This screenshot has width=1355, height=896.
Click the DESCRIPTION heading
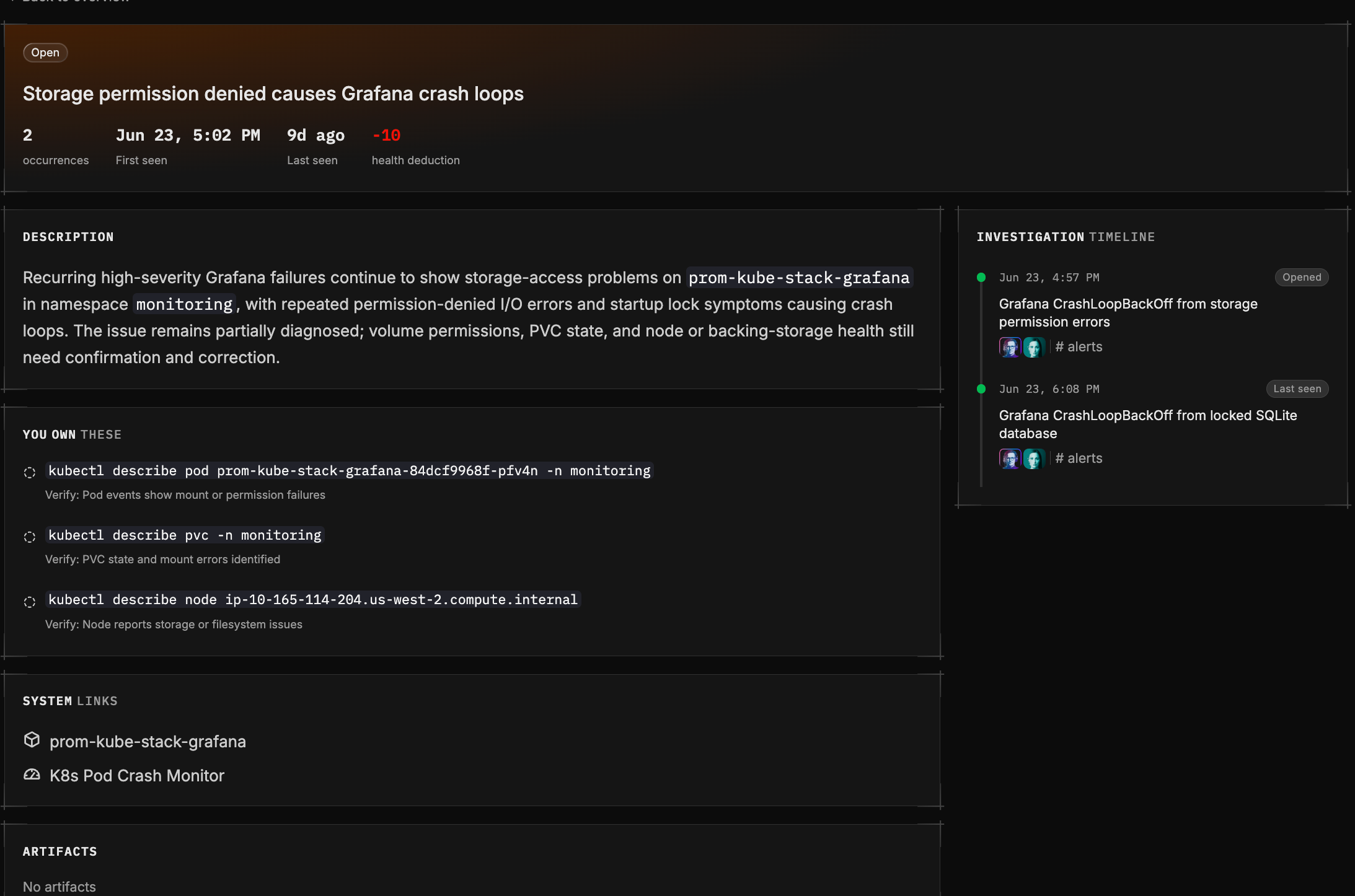tap(68, 237)
